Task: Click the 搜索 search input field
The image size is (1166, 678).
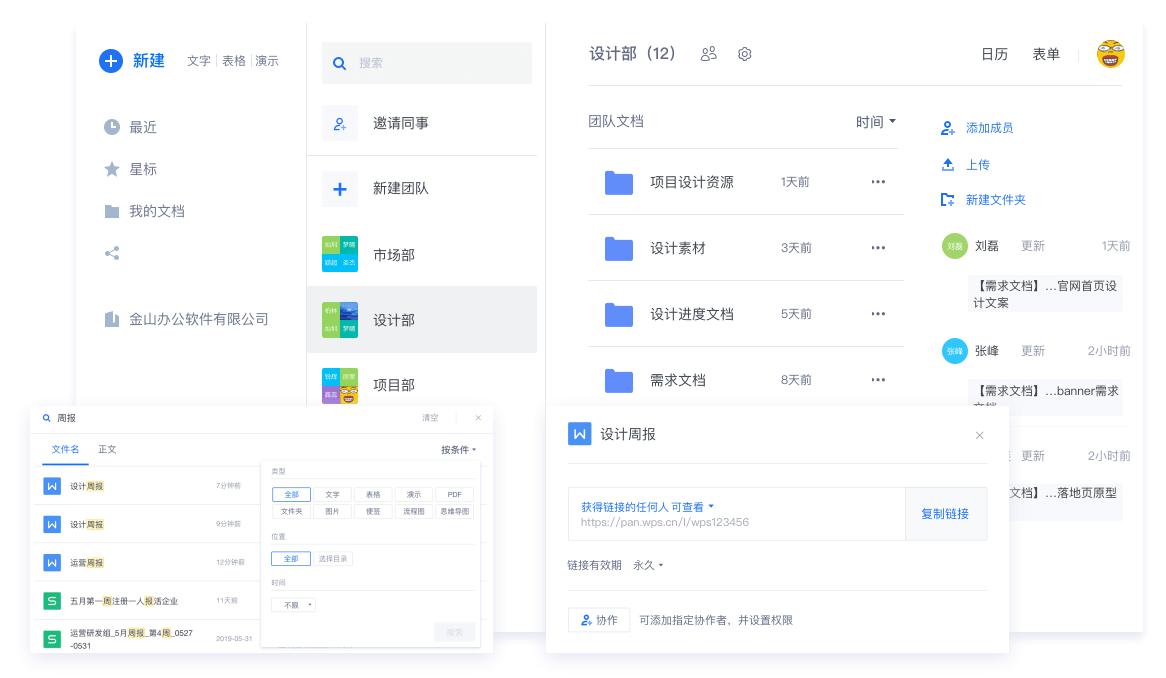Action: (x=427, y=62)
